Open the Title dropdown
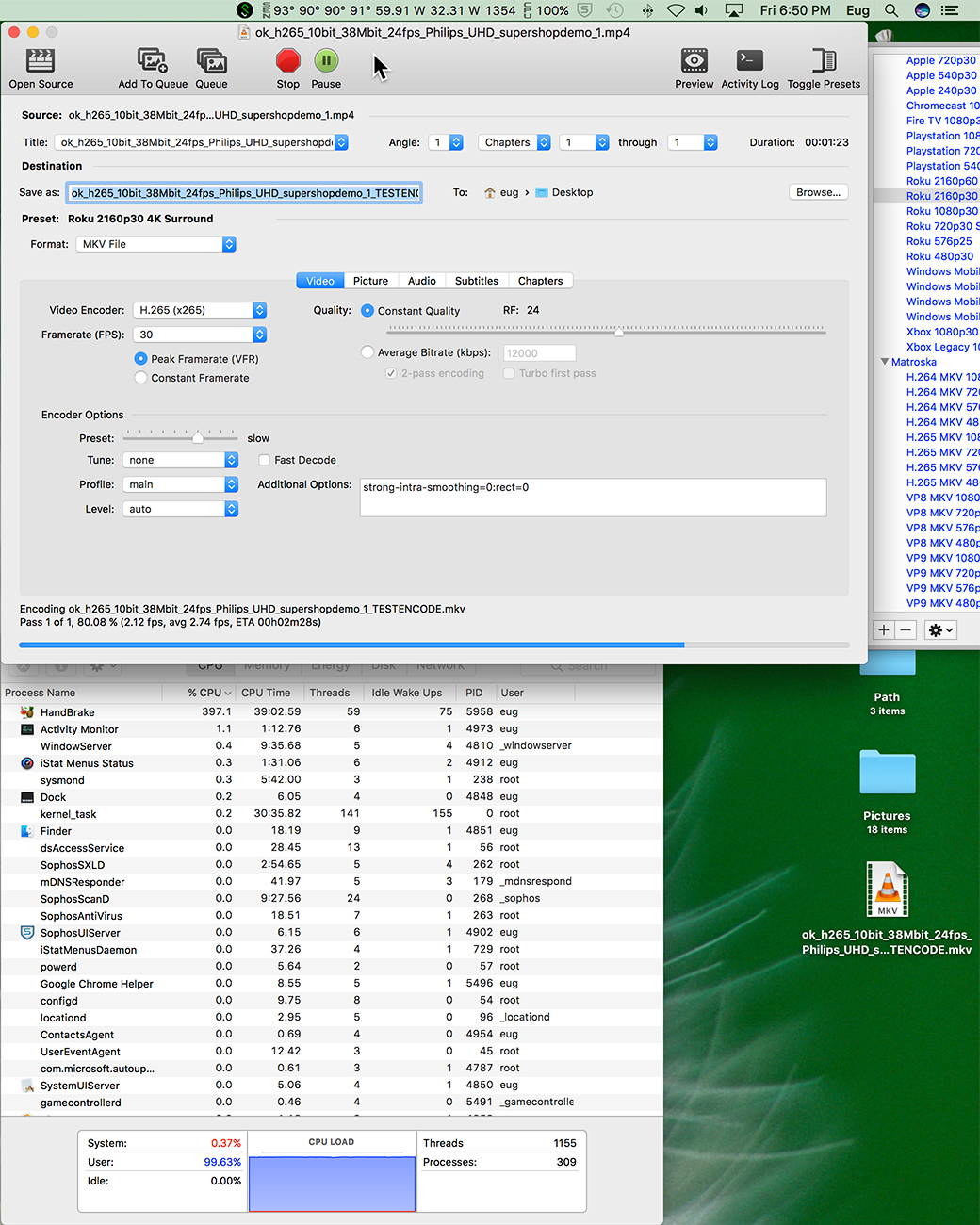 [202, 142]
